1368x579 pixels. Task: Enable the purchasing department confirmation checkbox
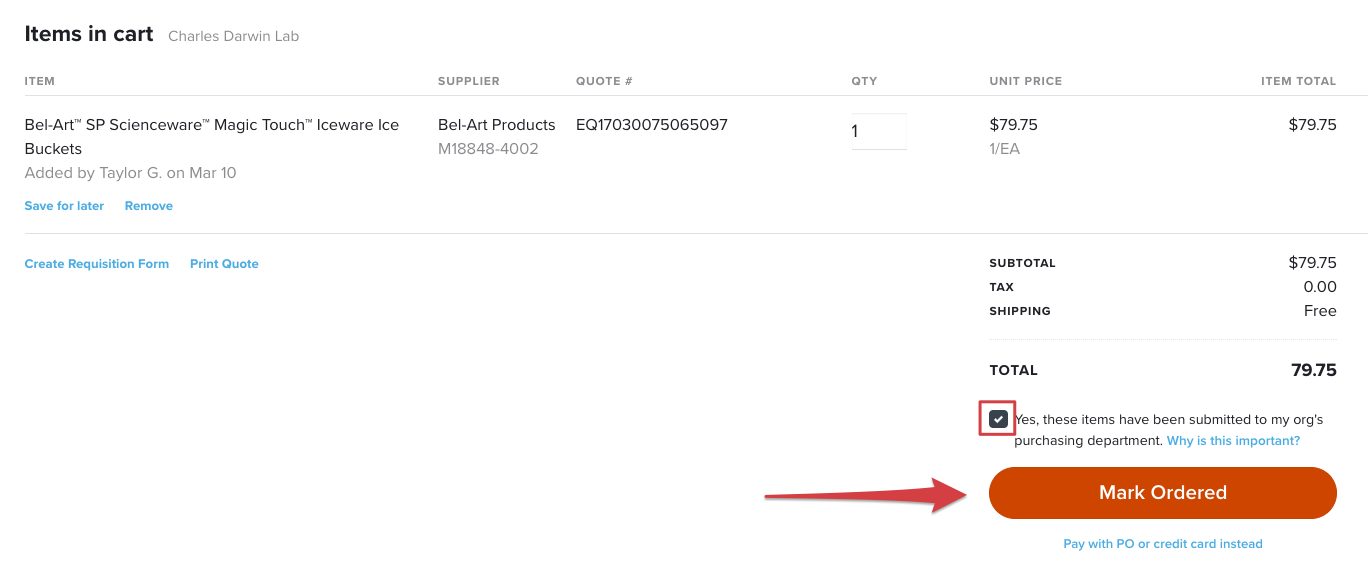click(x=996, y=419)
